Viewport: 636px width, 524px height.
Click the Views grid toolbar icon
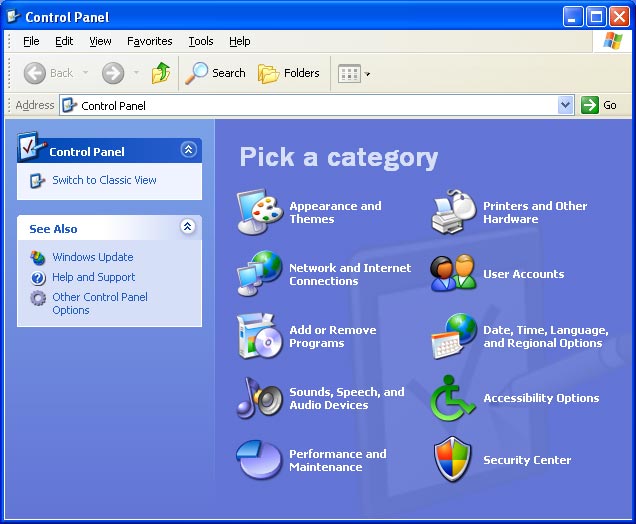click(349, 74)
